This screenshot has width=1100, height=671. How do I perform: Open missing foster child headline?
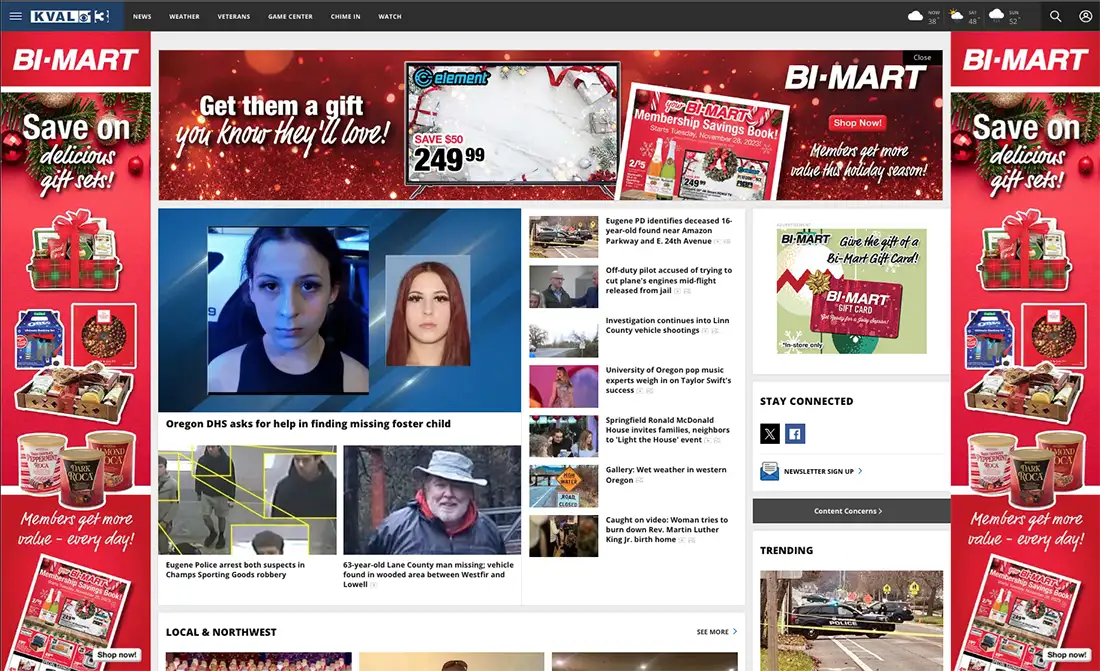308,424
